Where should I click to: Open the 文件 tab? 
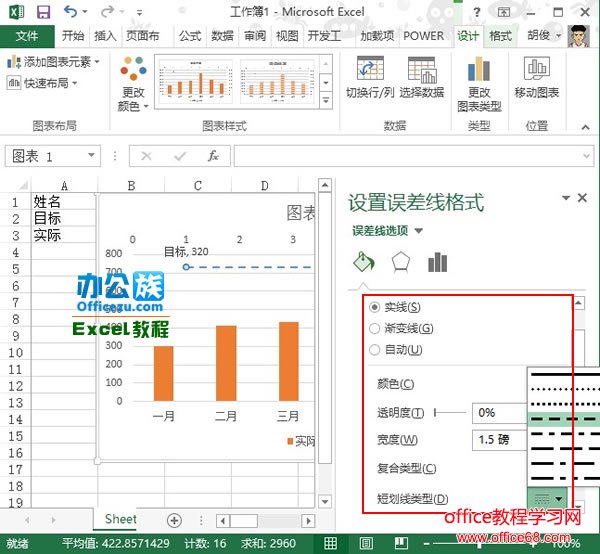27,36
